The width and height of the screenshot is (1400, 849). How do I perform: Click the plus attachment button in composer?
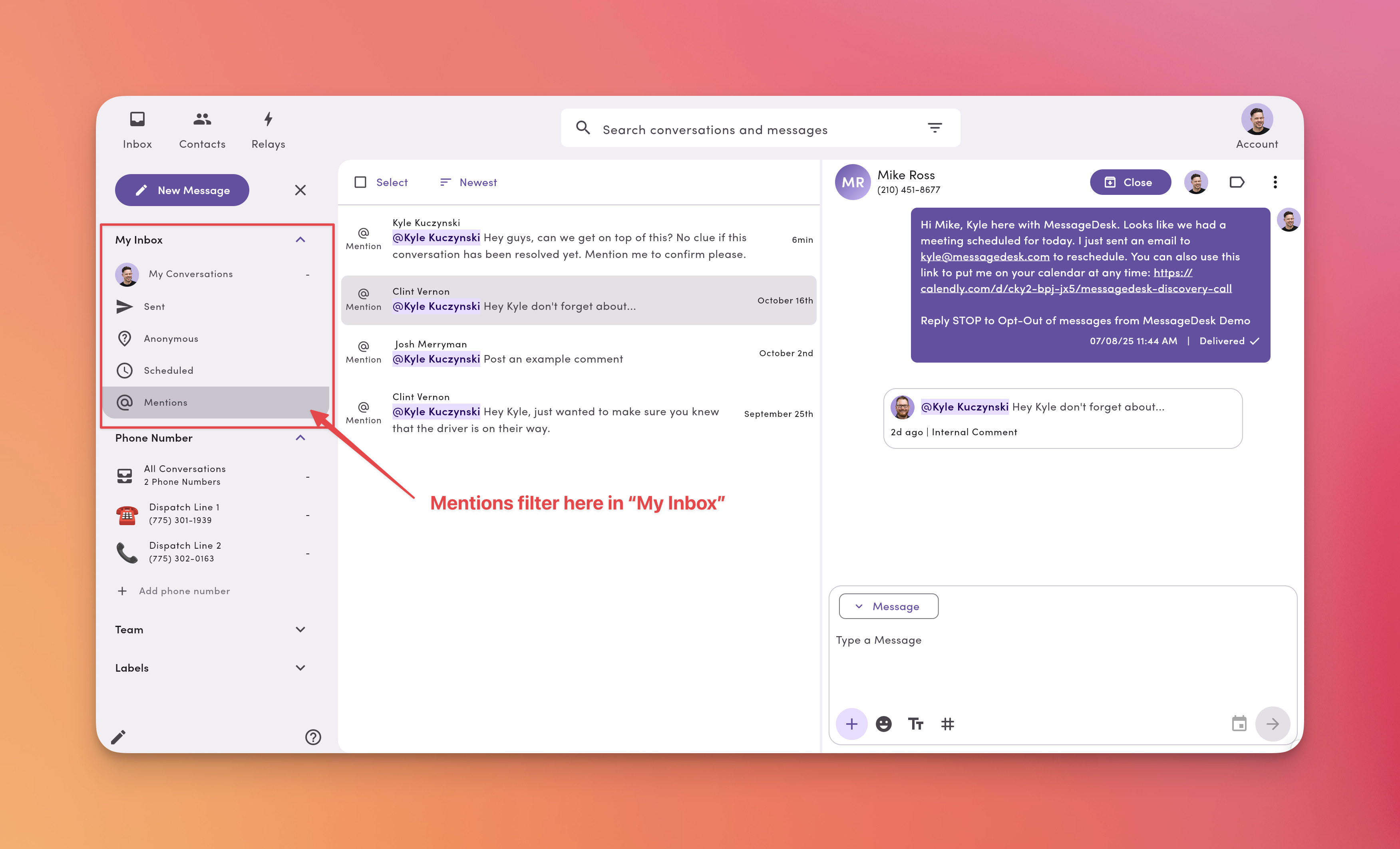point(851,724)
